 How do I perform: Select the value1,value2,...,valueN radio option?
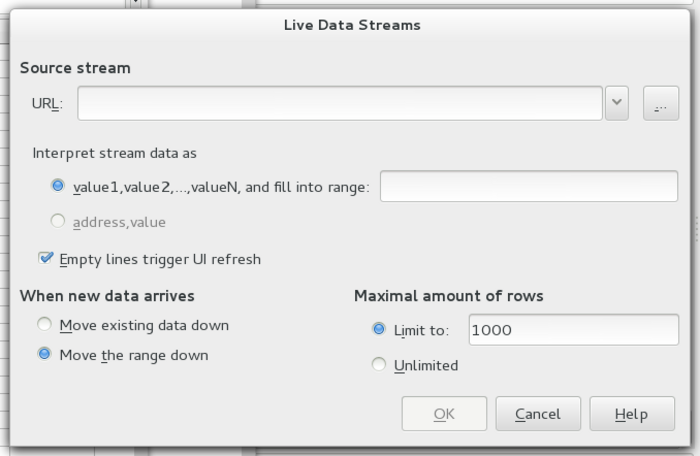pyautogui.click(x=58, y=186)
